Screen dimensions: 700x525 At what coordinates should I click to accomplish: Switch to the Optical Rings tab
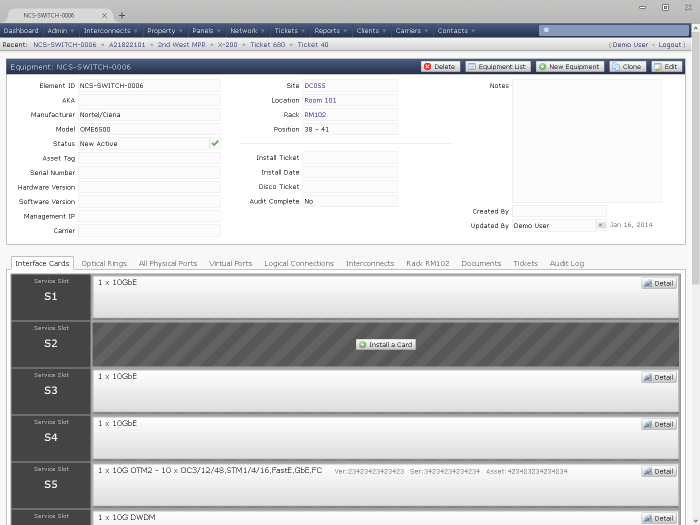pos(104,263)
